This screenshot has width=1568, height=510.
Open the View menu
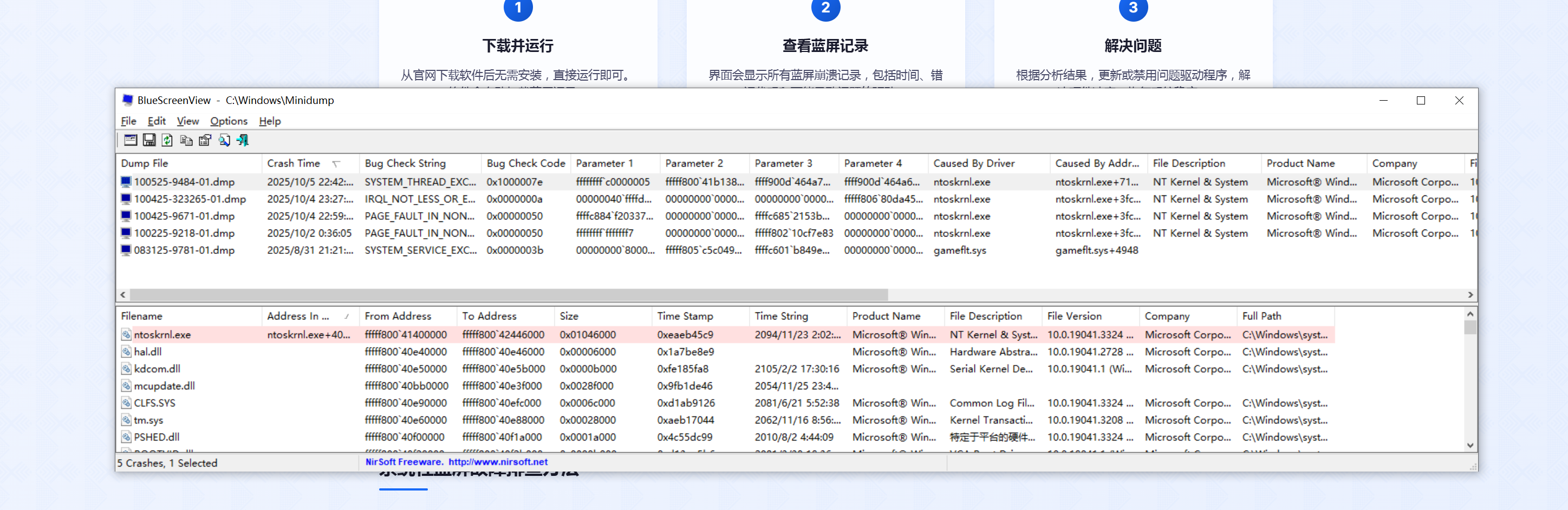pos(187,121)
